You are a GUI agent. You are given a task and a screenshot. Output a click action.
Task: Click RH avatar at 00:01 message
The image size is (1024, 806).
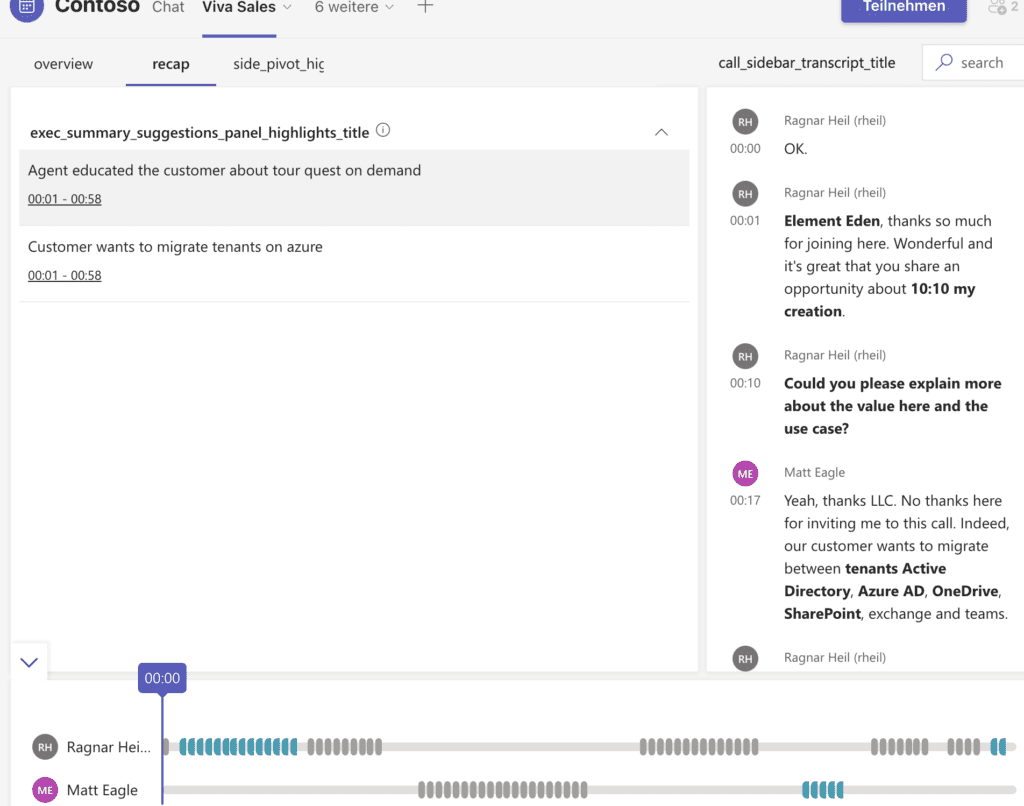pos(745,194)
